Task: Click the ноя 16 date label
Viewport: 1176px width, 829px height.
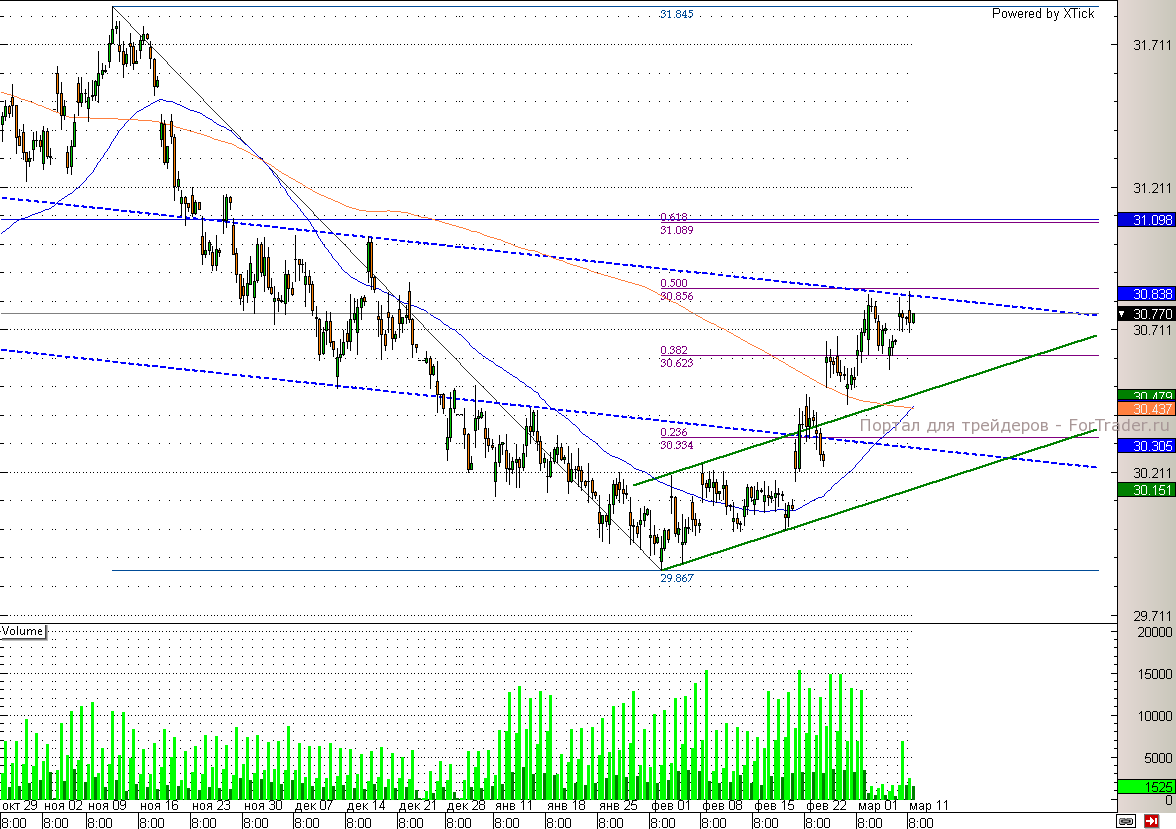Action: 159,806
